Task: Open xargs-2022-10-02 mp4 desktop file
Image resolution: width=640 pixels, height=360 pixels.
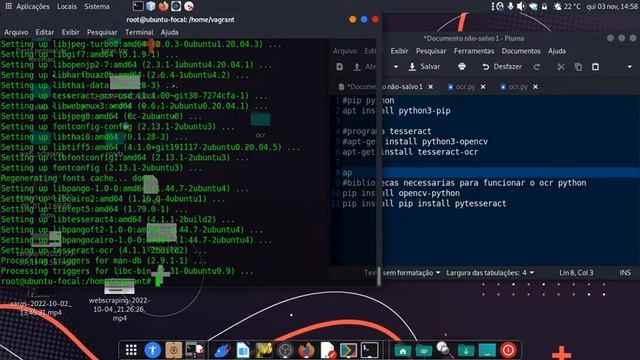Action: pyautogui.click(x=40, y=303)
